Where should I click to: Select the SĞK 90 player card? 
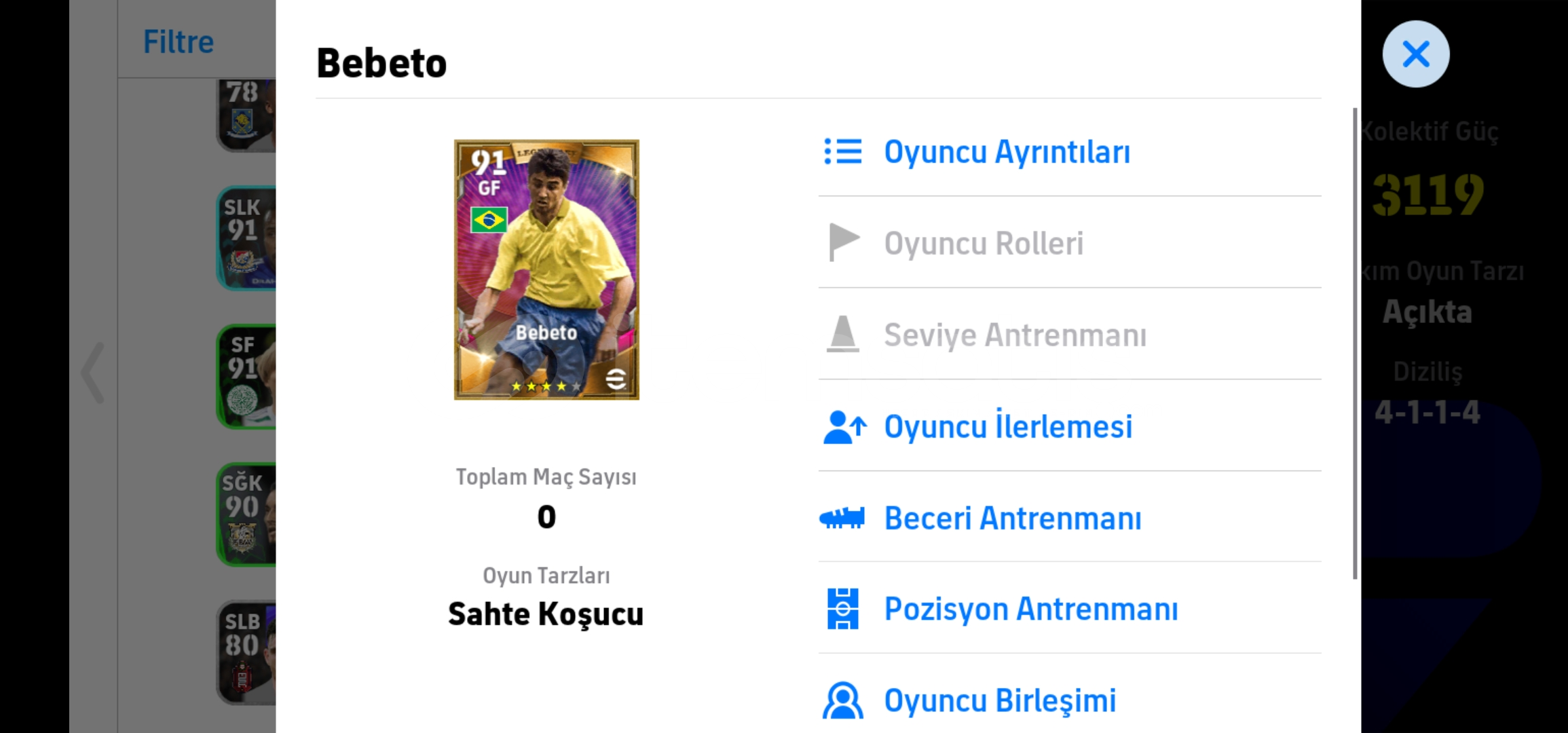[x=246, y=514]
